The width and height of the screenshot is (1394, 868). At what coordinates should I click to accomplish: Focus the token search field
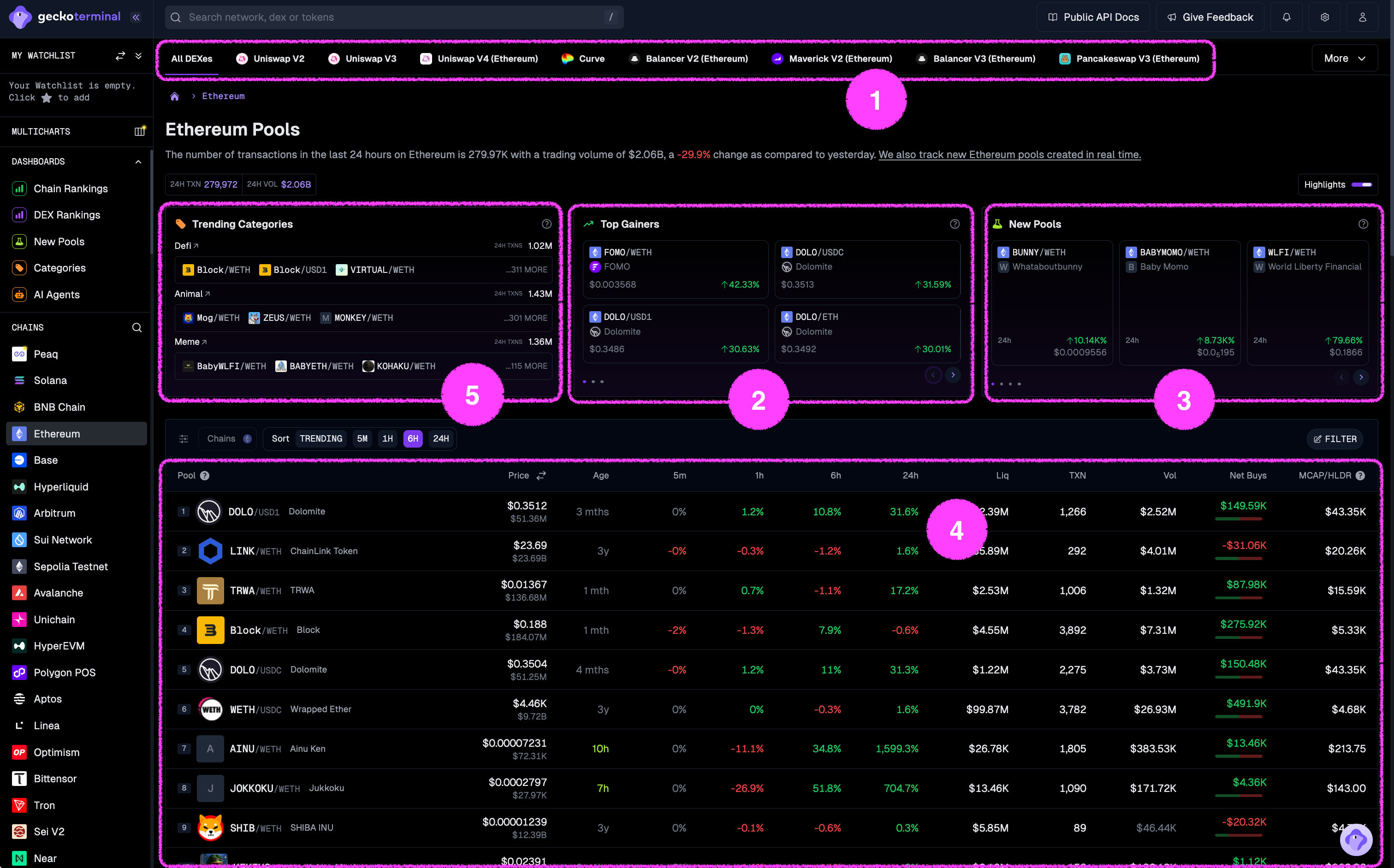coord(394,17)
